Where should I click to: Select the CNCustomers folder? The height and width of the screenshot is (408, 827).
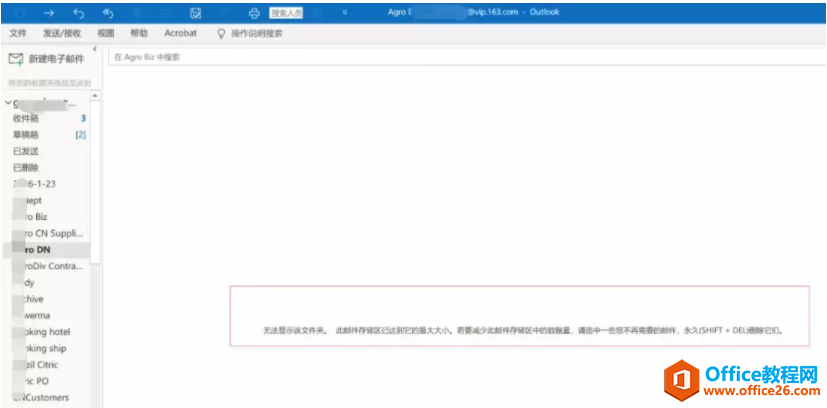point(41,397)
